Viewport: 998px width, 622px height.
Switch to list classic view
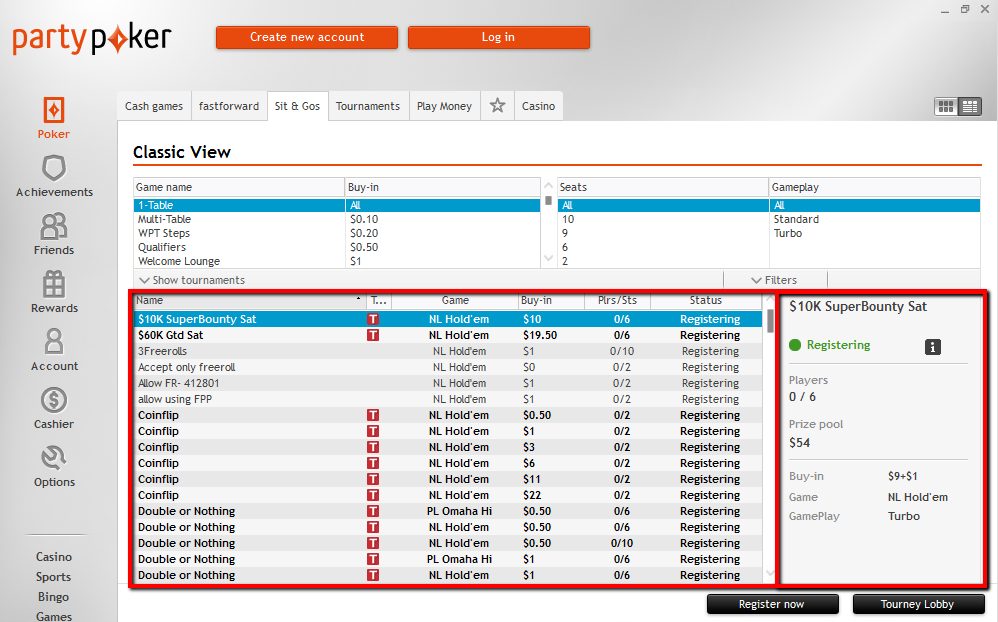coord(970,106)
